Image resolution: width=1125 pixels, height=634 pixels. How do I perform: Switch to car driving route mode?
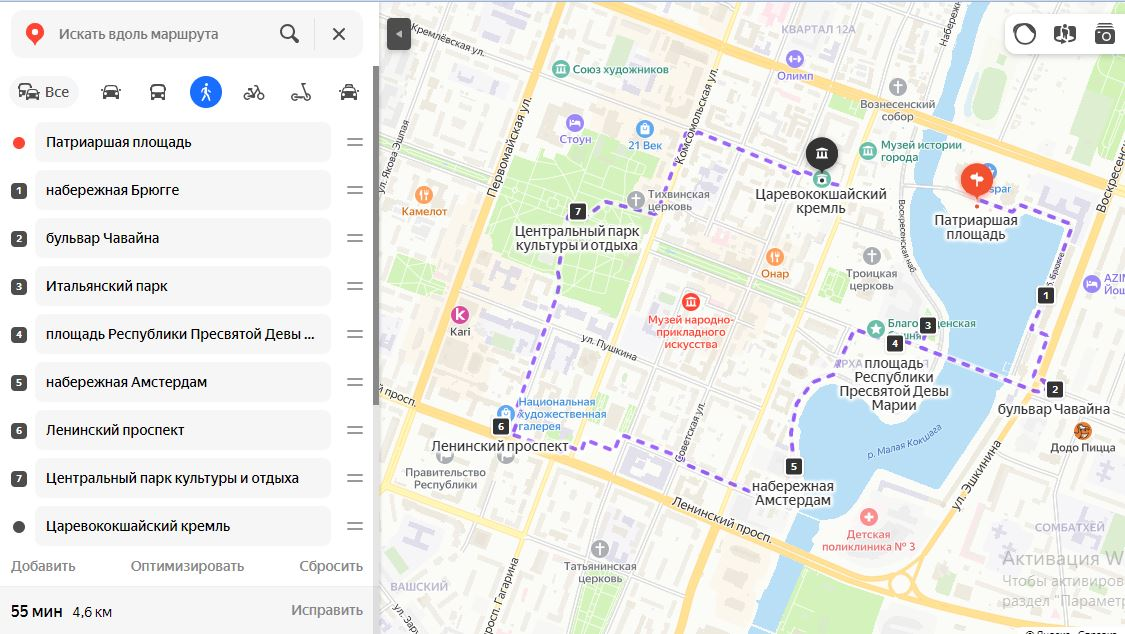pos(110,93)
